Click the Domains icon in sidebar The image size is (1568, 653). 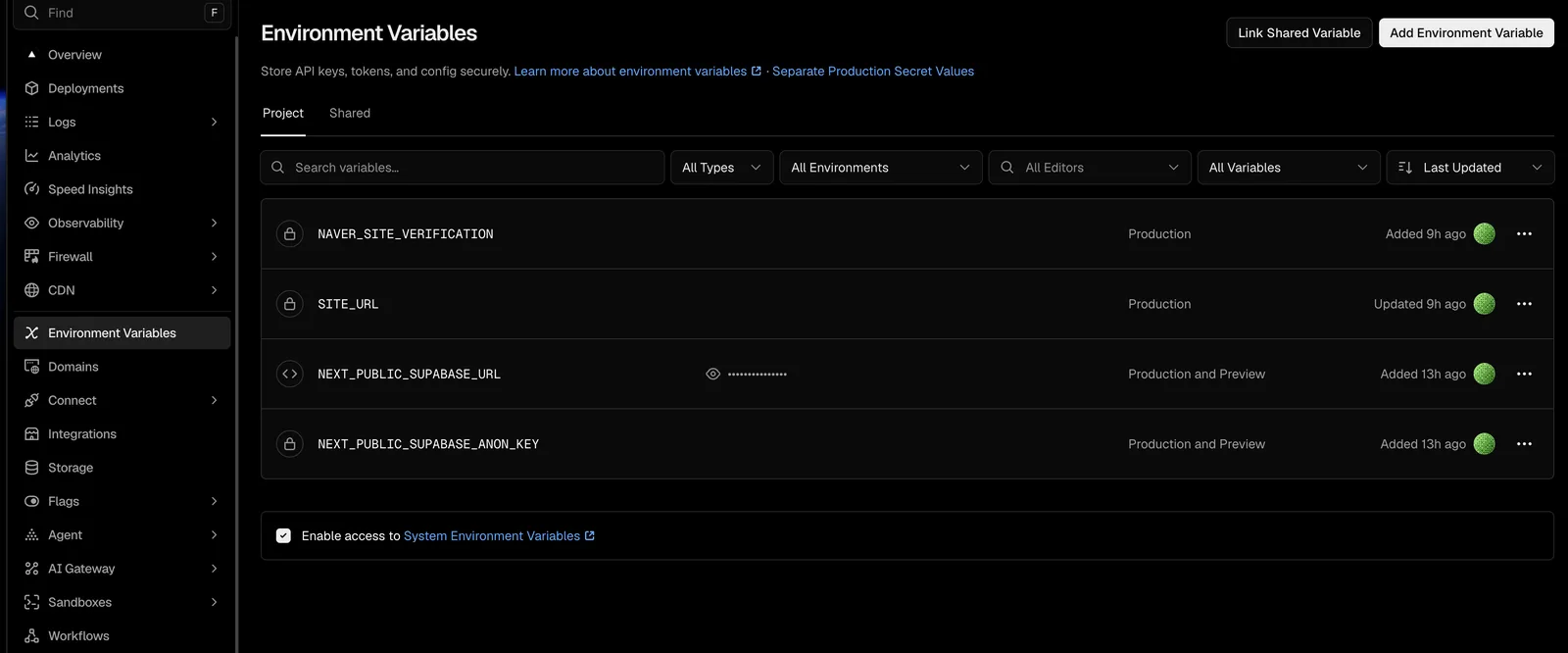pyautogui.click(x=31, y=367)
